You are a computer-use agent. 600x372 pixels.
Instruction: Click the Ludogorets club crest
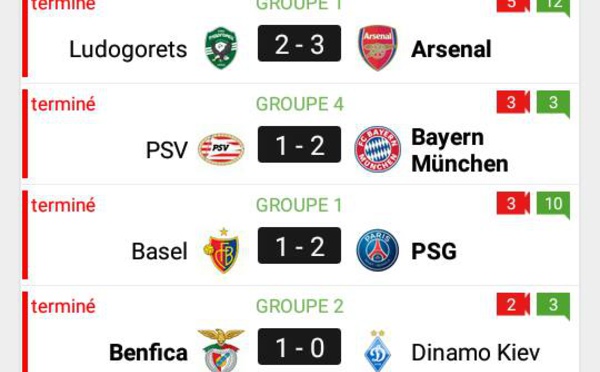[x=221, y=48]
